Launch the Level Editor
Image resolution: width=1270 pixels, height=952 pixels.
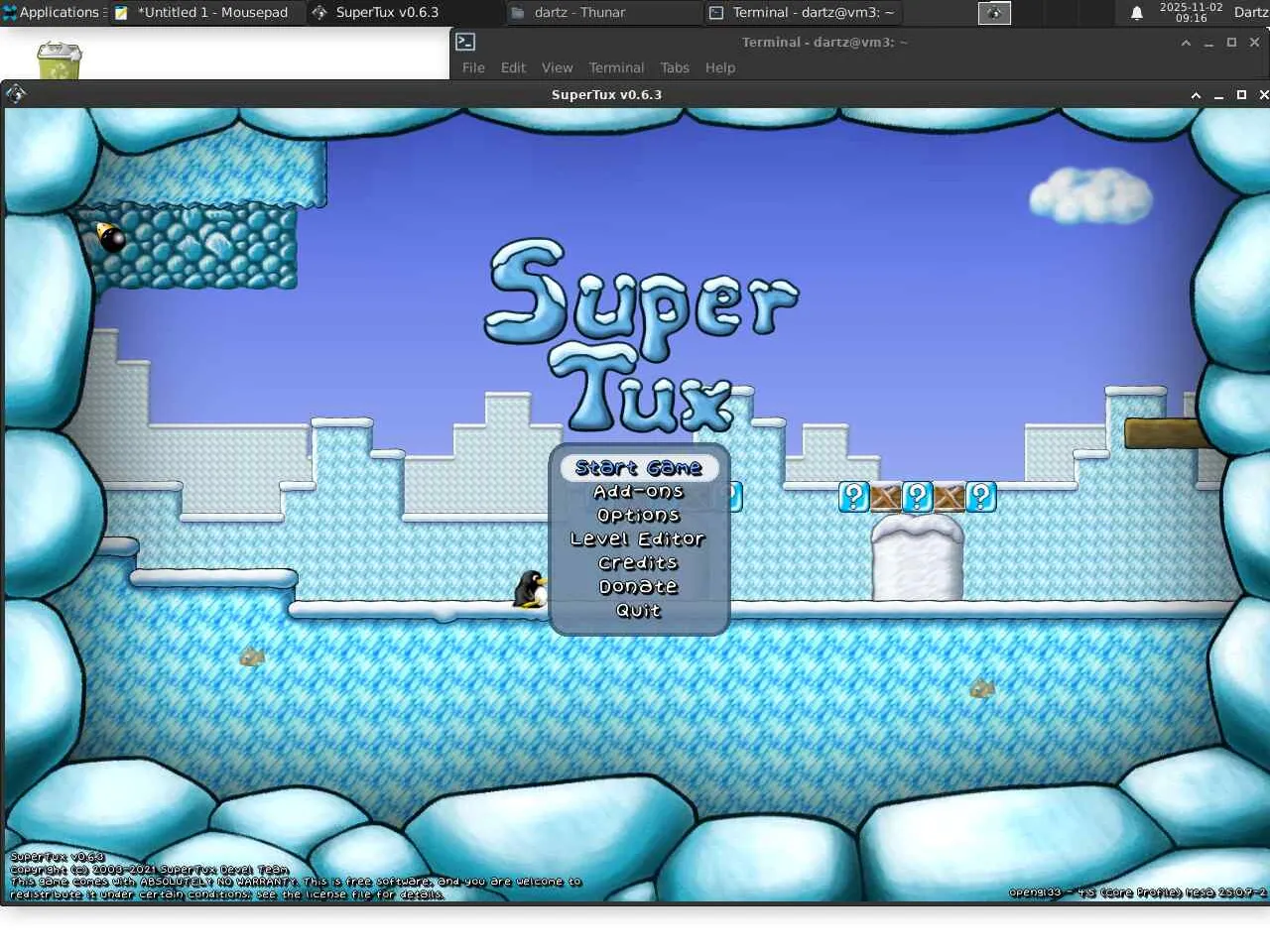[638, 539]
